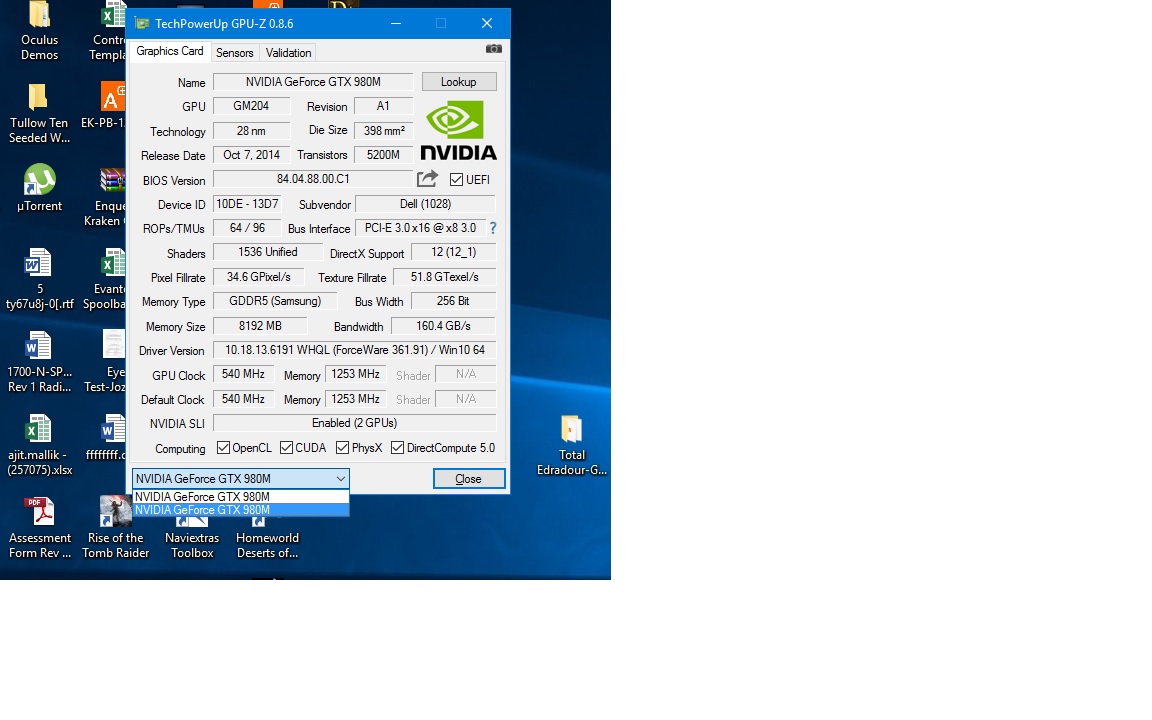Image resolution: width=1152 pixels, height=720 pixels.
Task: Click the Subvendor field Dell (1028)
Action: coord(425,204)
